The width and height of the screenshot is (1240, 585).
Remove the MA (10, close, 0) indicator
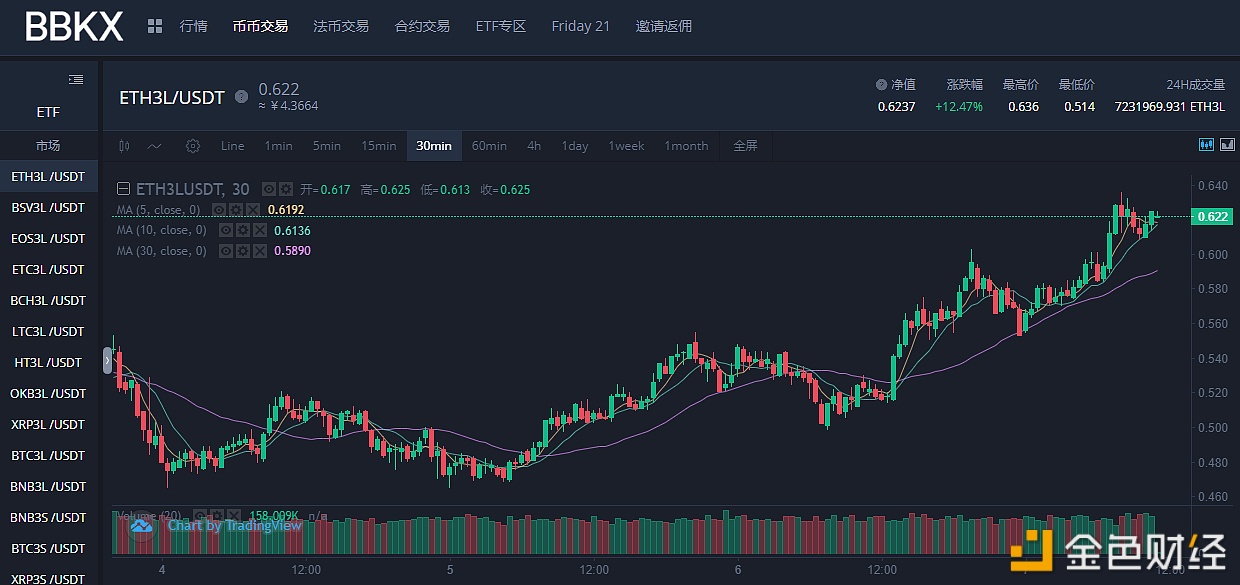click(260, 230)
